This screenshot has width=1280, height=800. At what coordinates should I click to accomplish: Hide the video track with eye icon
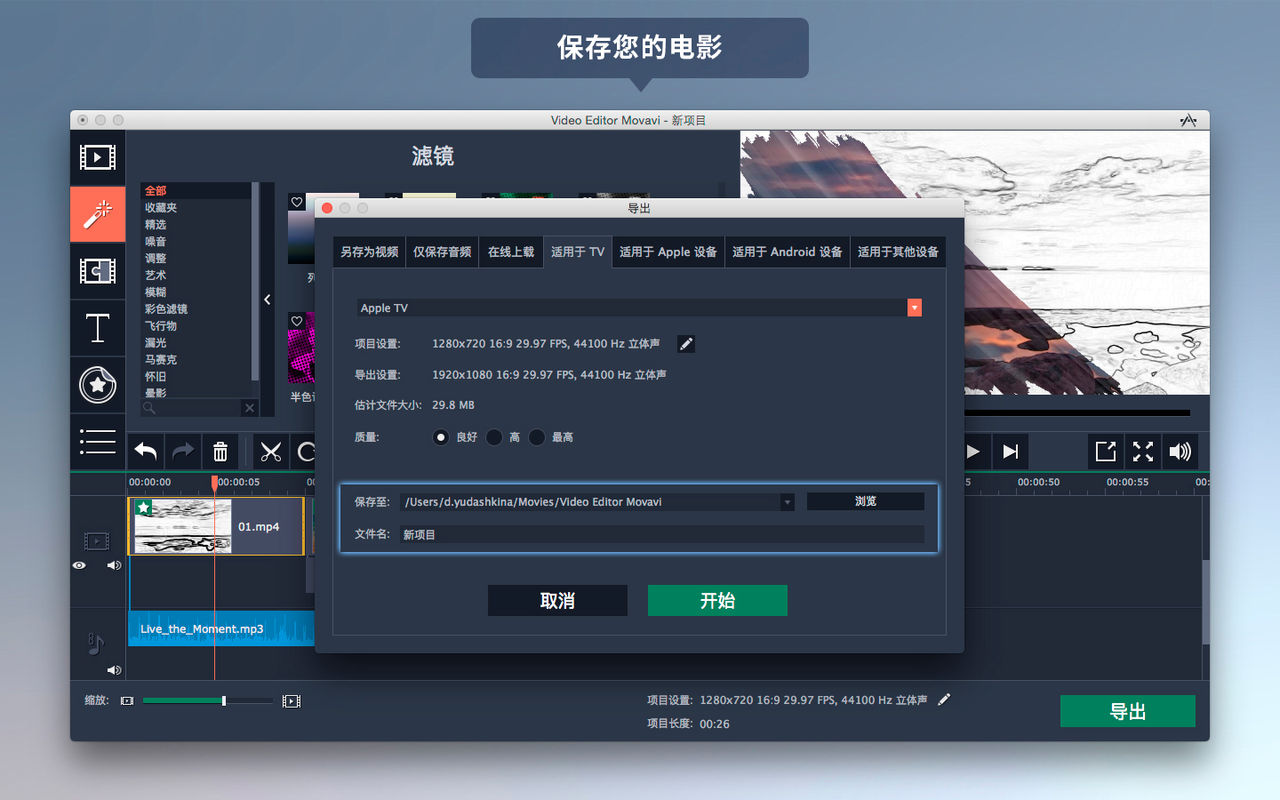point(79,565)
